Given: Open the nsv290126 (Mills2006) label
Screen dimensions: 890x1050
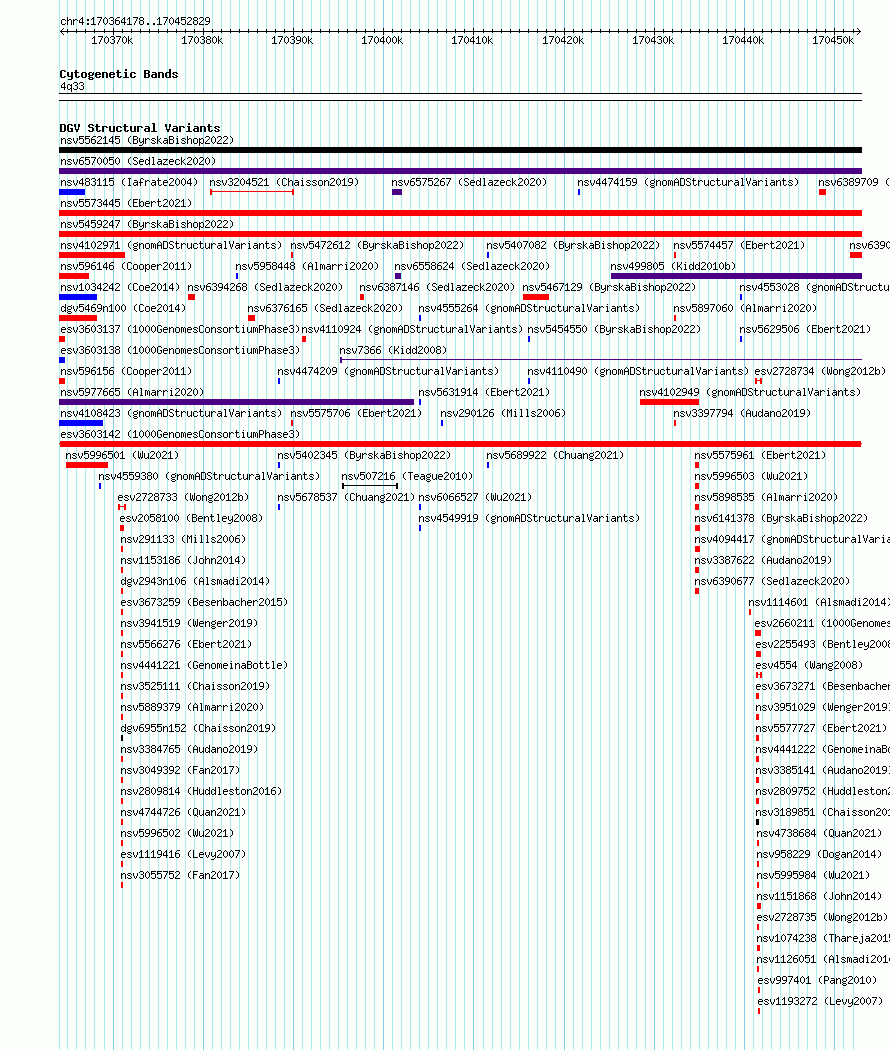Looking at the screenshot, I should [503, 413].
